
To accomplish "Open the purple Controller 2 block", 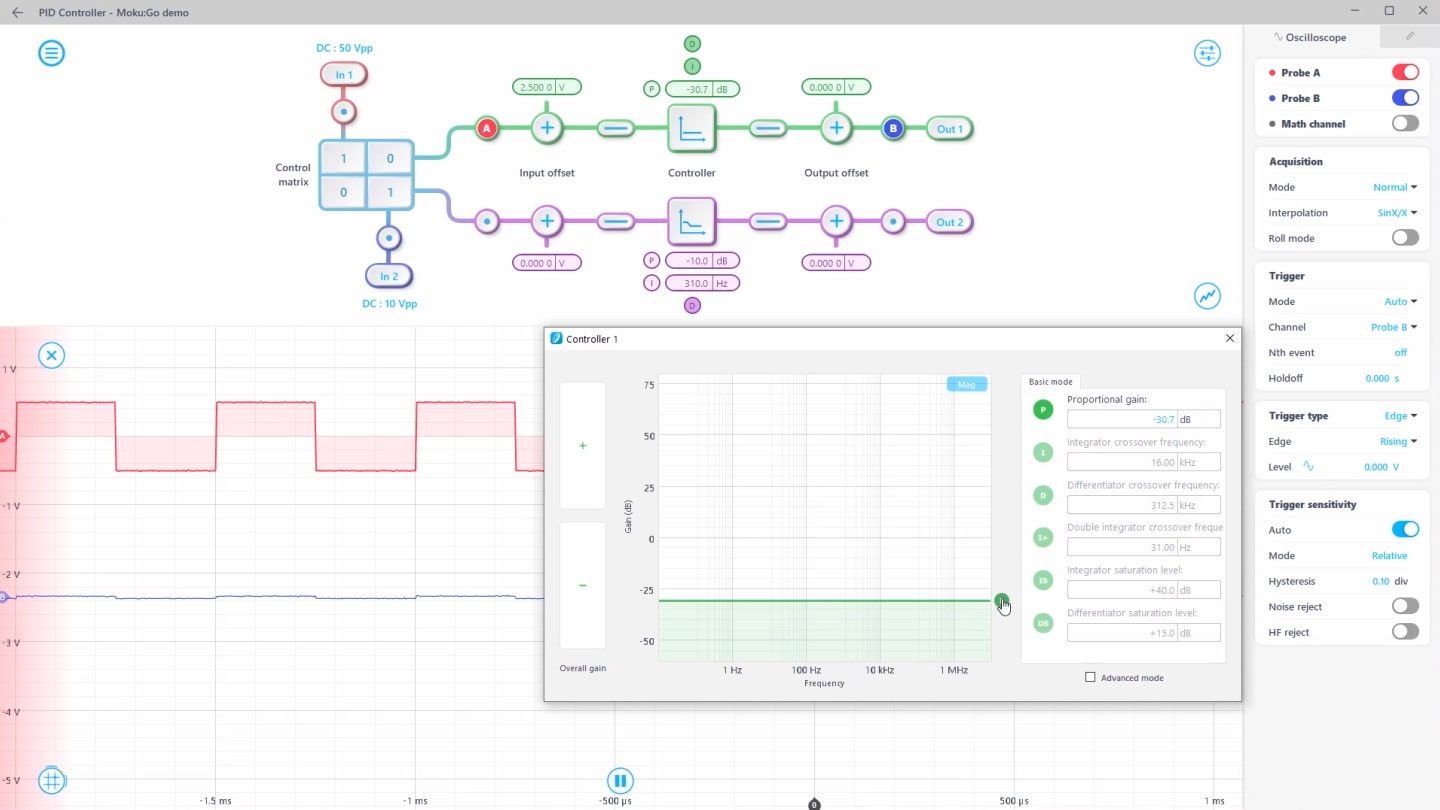I will [x=691, y=221].
